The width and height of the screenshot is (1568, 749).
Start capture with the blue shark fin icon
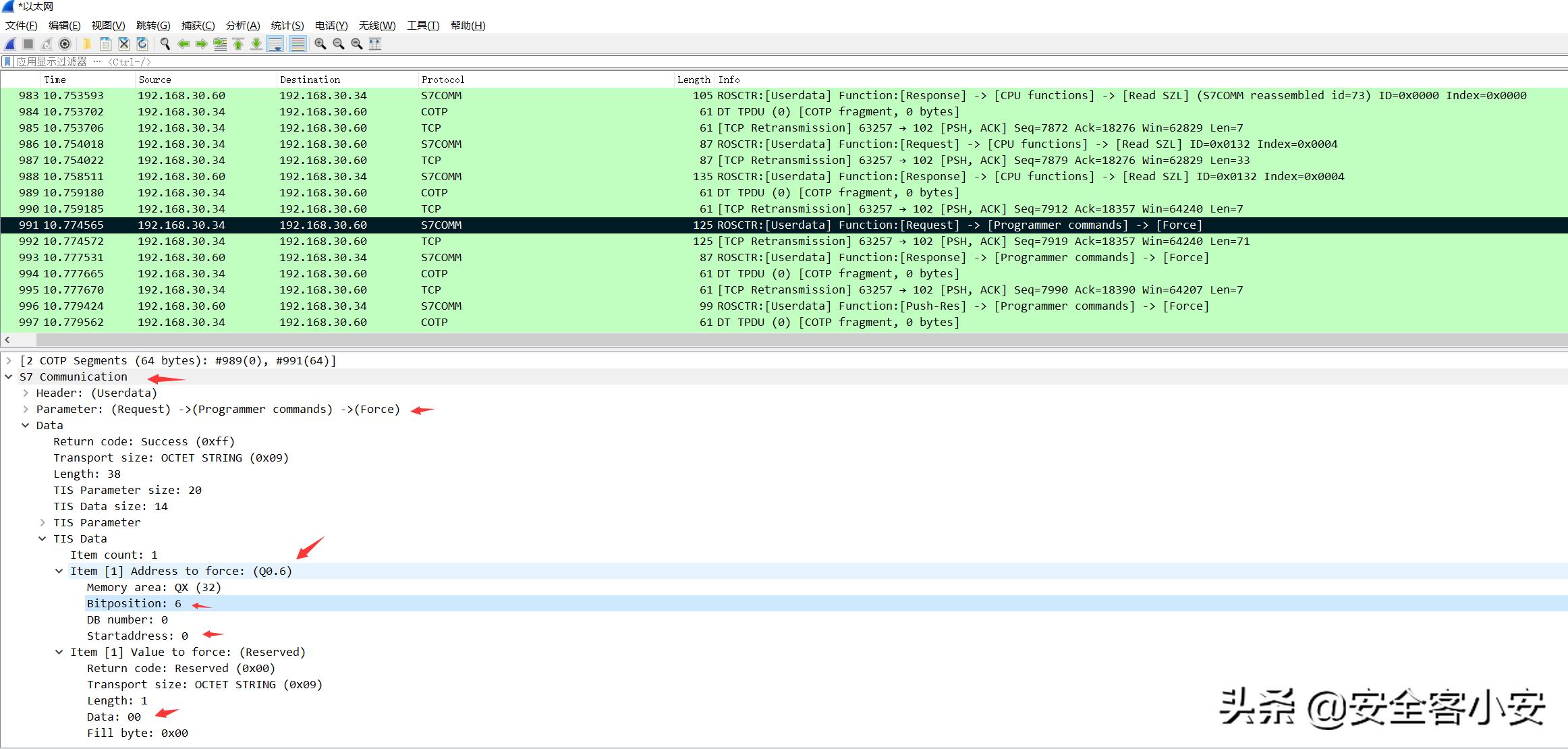(x=10, y=44)
